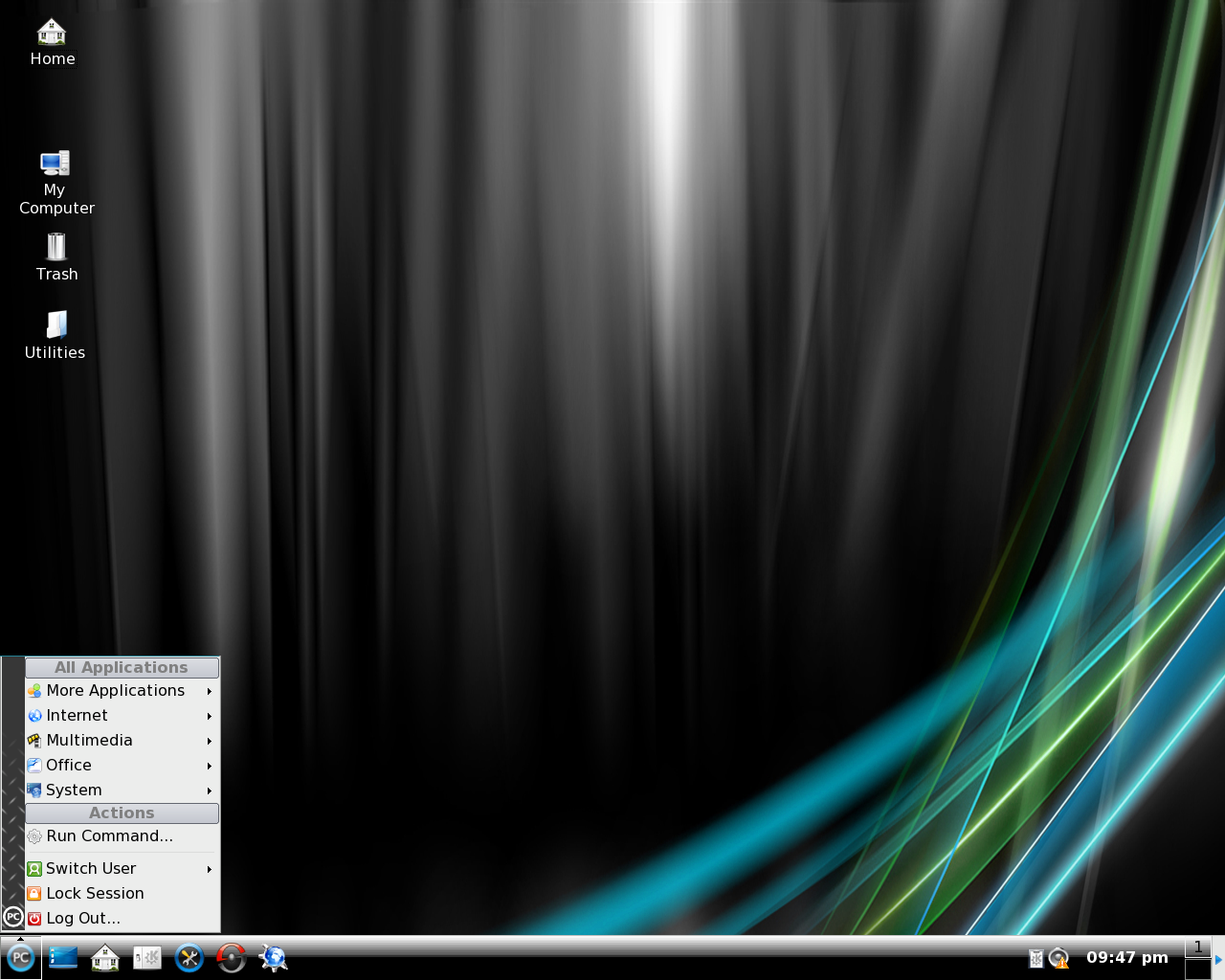This screenshot has width=1225, height=980.
Task: Launch the gray K-gear panel taskbar icon
Action: click(x=147, y=957)
